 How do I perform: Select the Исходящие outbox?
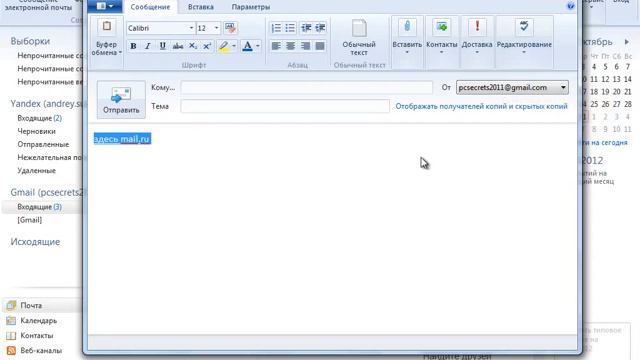pyautogui.click(x=35, y=242)
